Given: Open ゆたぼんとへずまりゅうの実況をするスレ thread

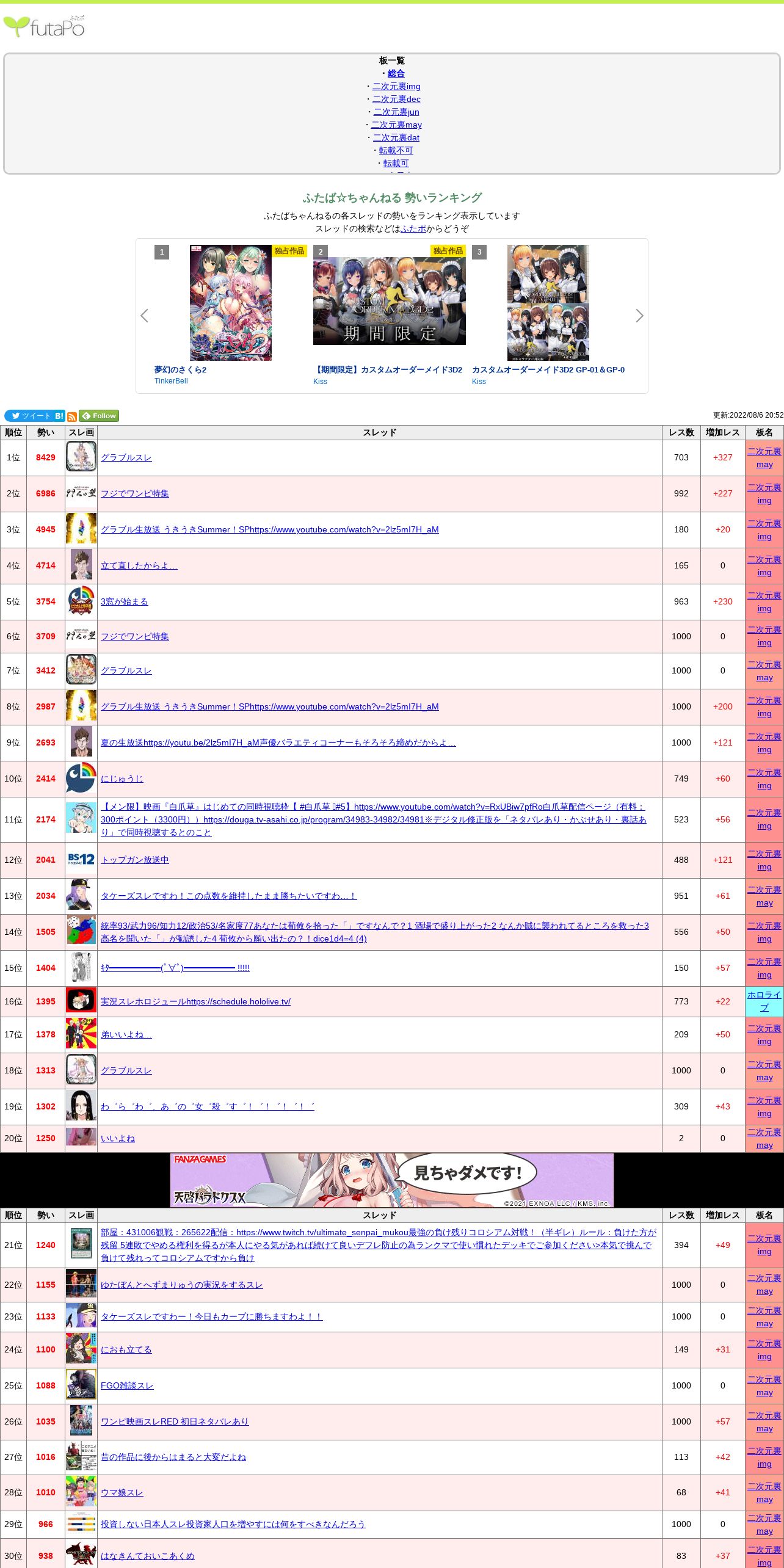Looking at the screenshot, I should (x=181, y=1285).
